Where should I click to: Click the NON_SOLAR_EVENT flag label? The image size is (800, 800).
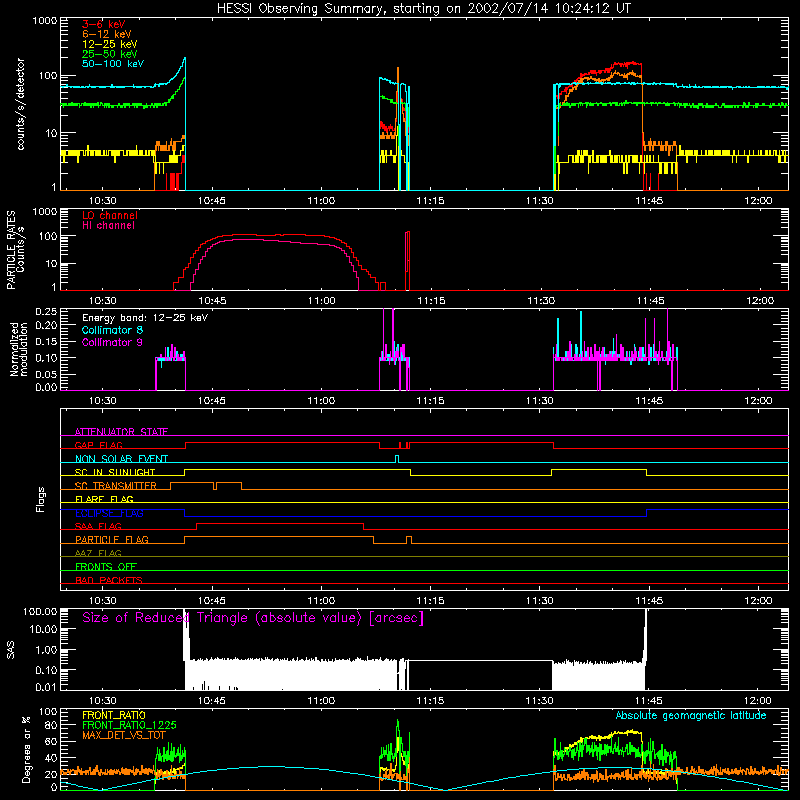[121, 459]
